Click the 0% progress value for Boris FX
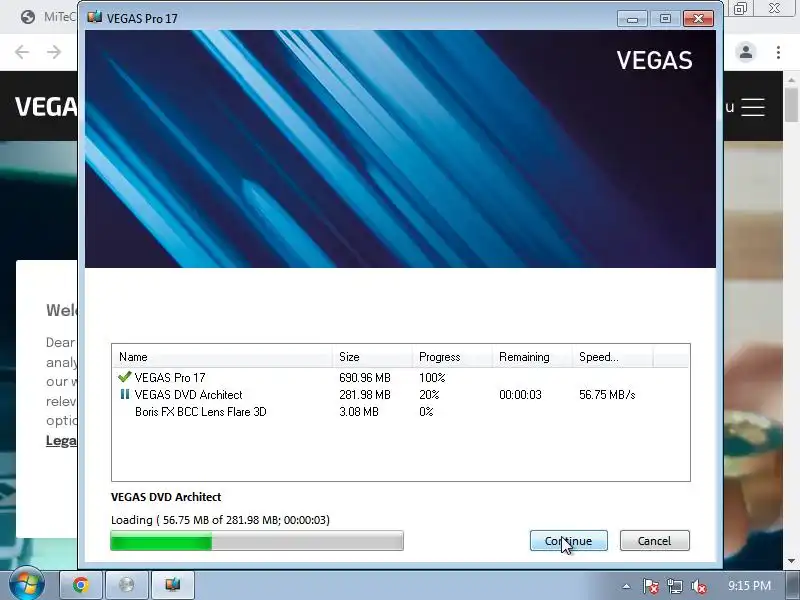 426,411
